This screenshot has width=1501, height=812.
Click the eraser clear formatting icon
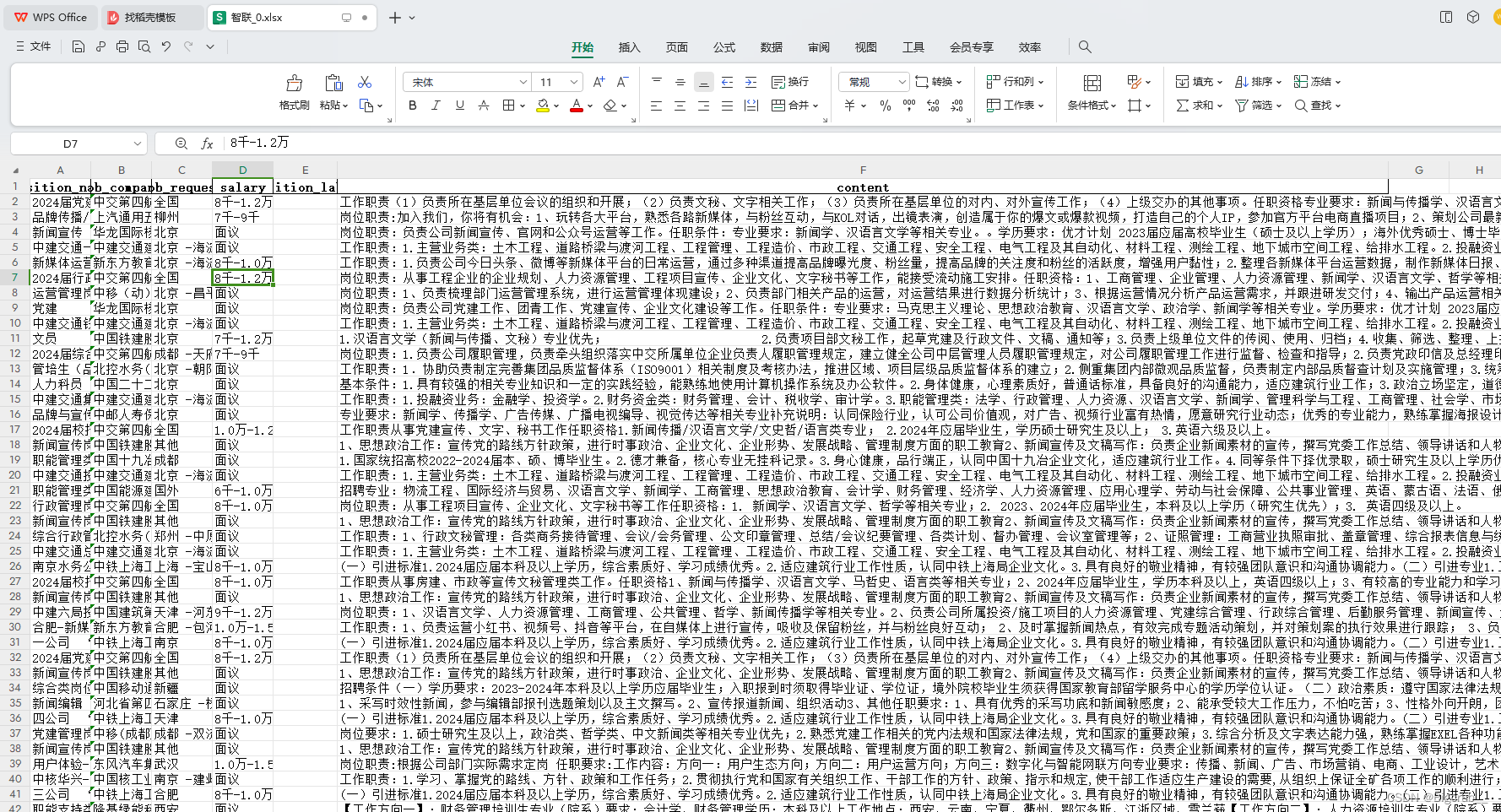pos(610,106)
